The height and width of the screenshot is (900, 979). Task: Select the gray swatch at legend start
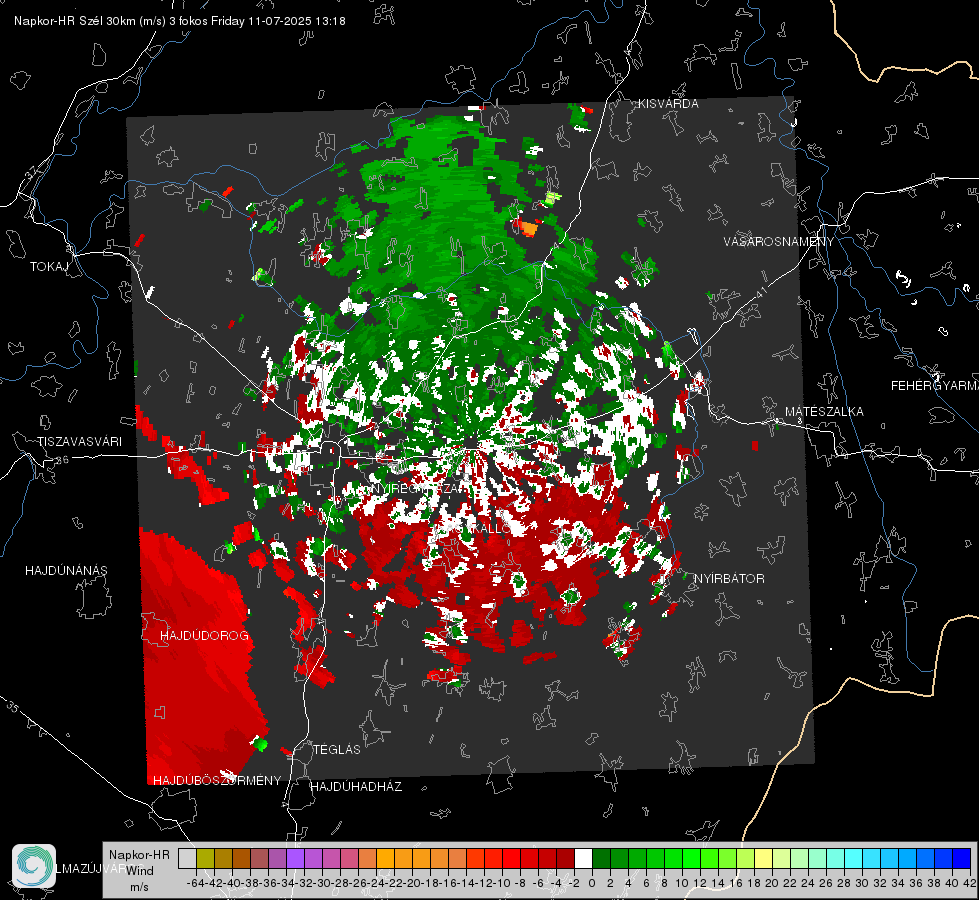[x=187, y=859]
